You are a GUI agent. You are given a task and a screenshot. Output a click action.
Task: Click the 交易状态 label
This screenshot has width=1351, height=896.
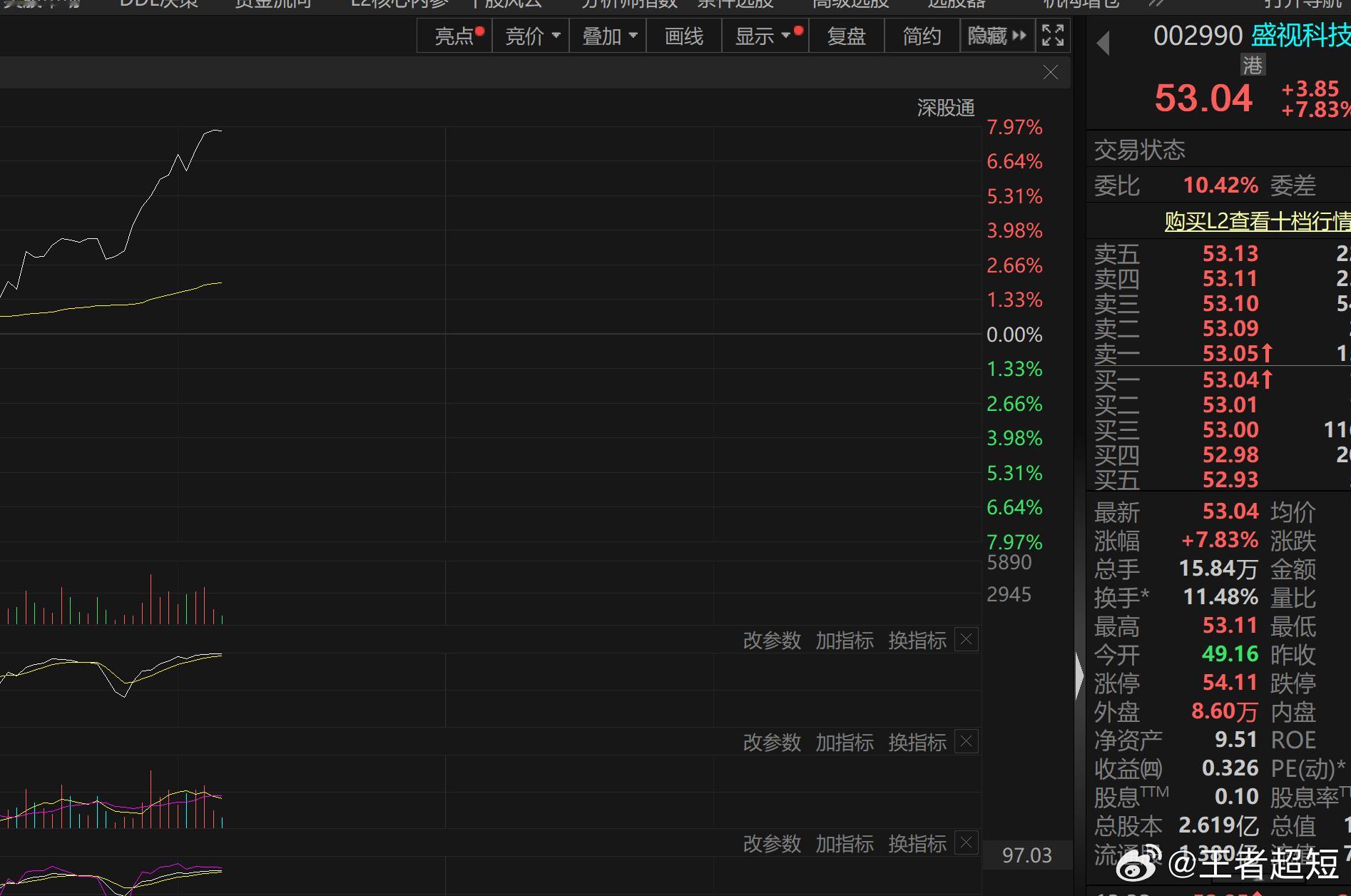(x=1139, y=150)
